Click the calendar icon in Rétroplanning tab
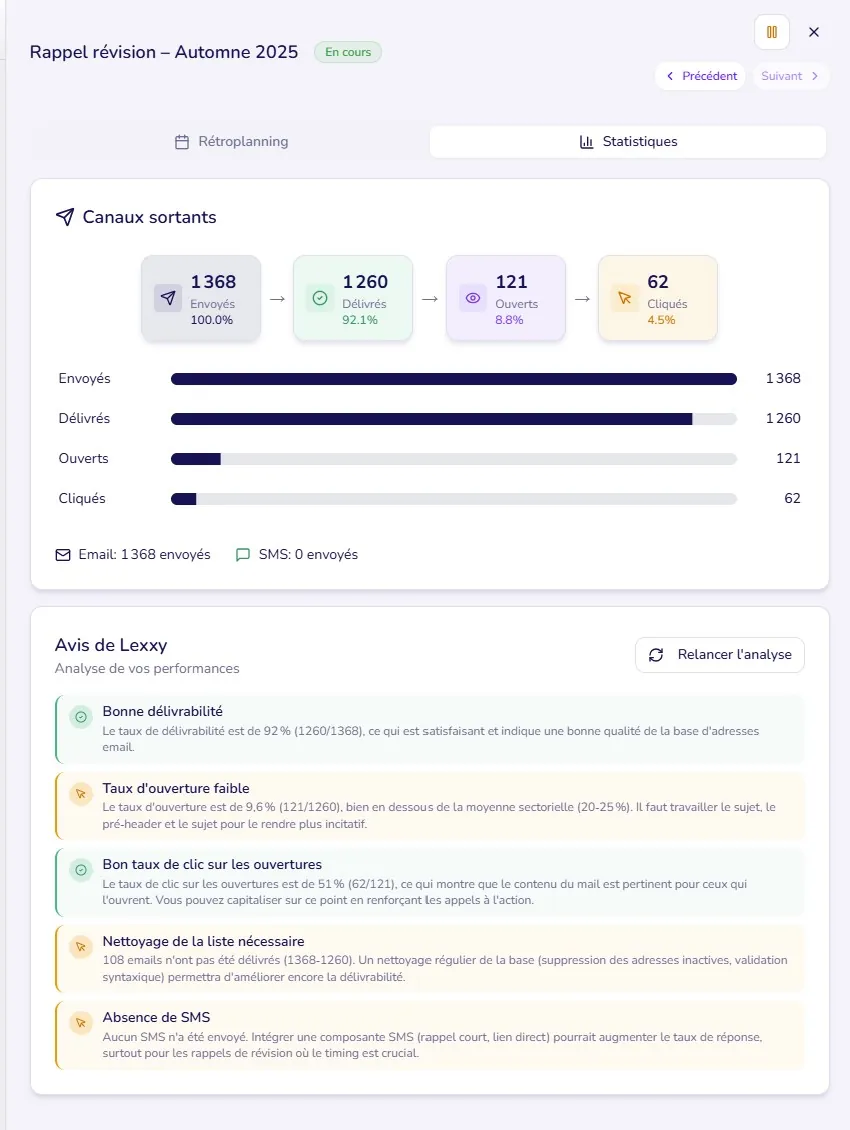This screenshot has width=850, height=1130. pos(182,142)
